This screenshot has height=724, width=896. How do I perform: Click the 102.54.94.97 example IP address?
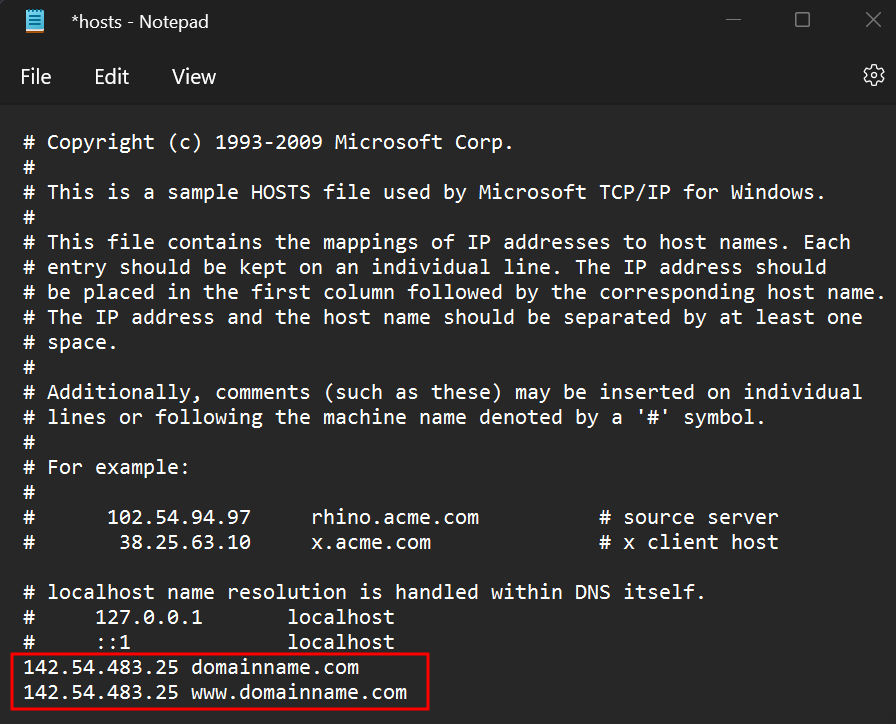pos(179,517)
